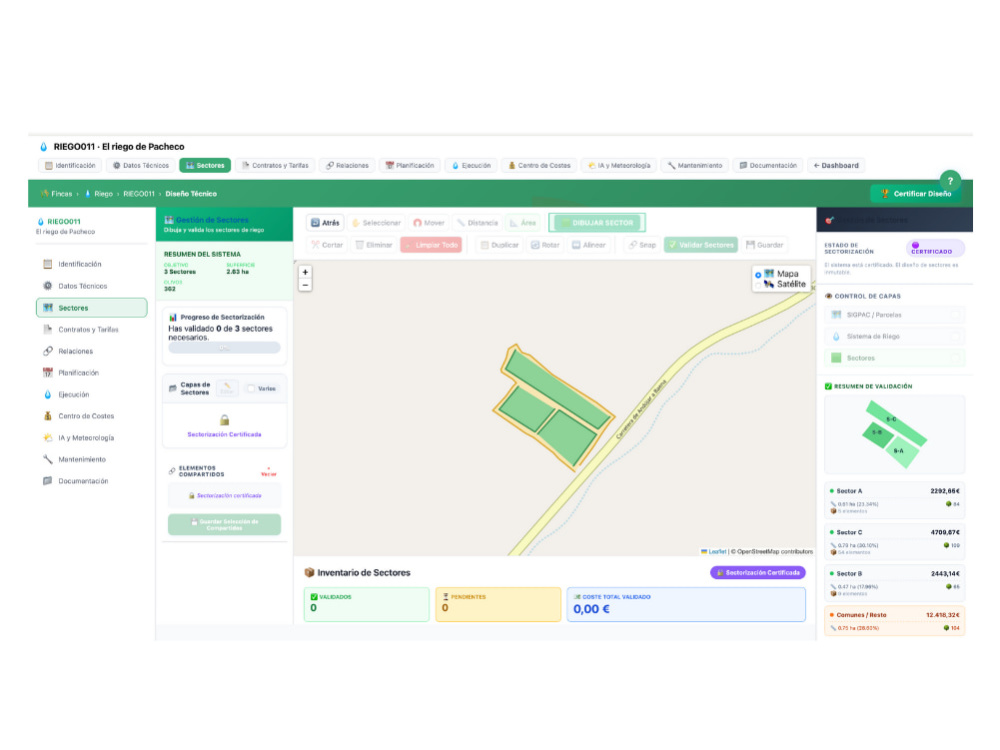This screenshot has height=750, width=1000.
Task: Click the validation summary sector thumbnail
Action: pyautogui.click(x=894, y=434)
